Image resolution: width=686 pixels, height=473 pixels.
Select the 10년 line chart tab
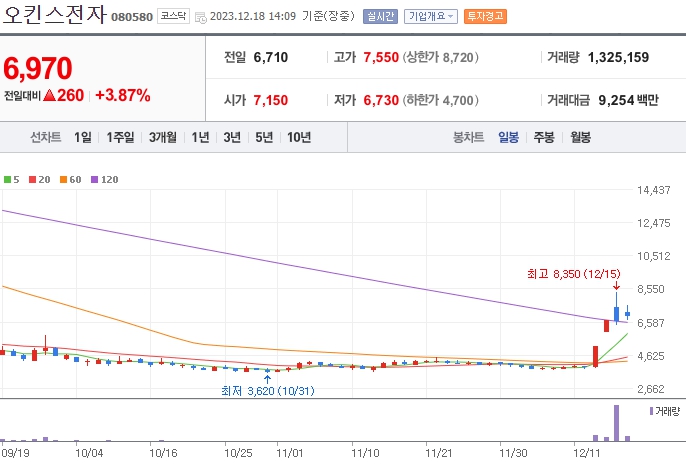click(x=299, y=137)
